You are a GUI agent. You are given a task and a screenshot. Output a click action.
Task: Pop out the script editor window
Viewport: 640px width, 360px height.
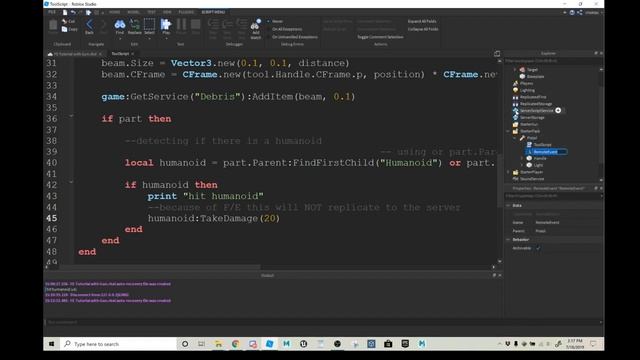(497, 53)
